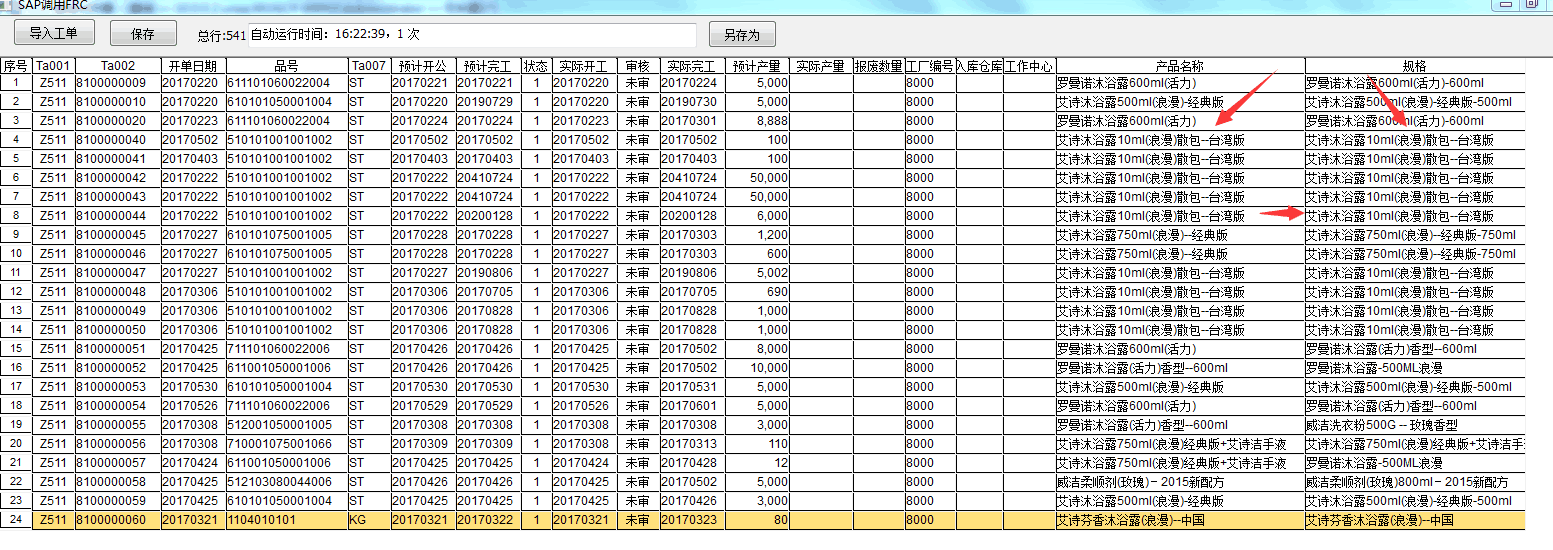Select work order cell 8100000055
Screen dimensions: 1553x550
(118, 425)
